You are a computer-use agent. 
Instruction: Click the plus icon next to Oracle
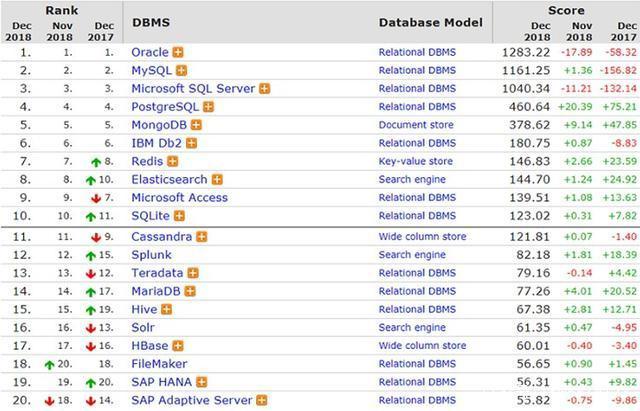pos(178,52)
